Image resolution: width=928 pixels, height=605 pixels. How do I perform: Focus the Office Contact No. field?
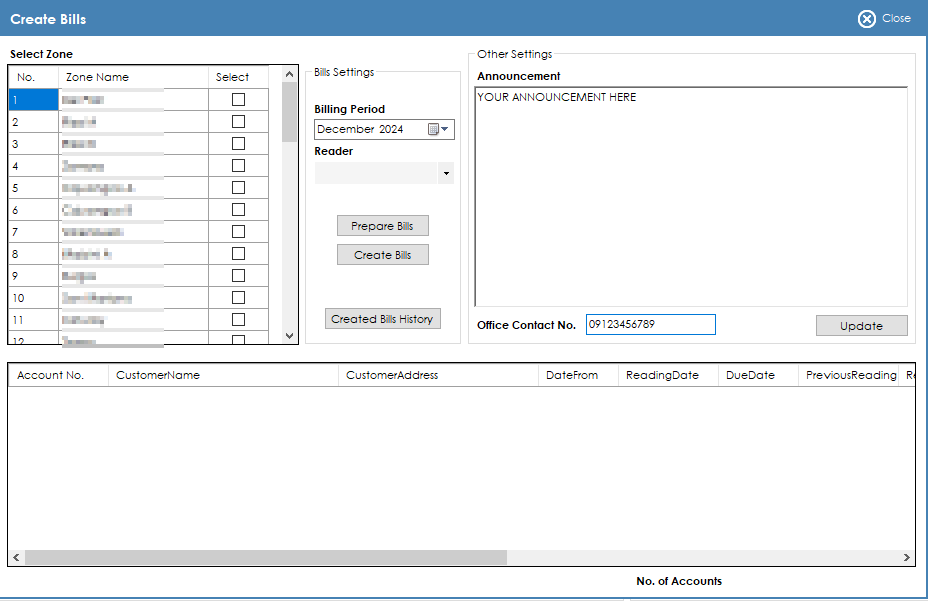650,324
